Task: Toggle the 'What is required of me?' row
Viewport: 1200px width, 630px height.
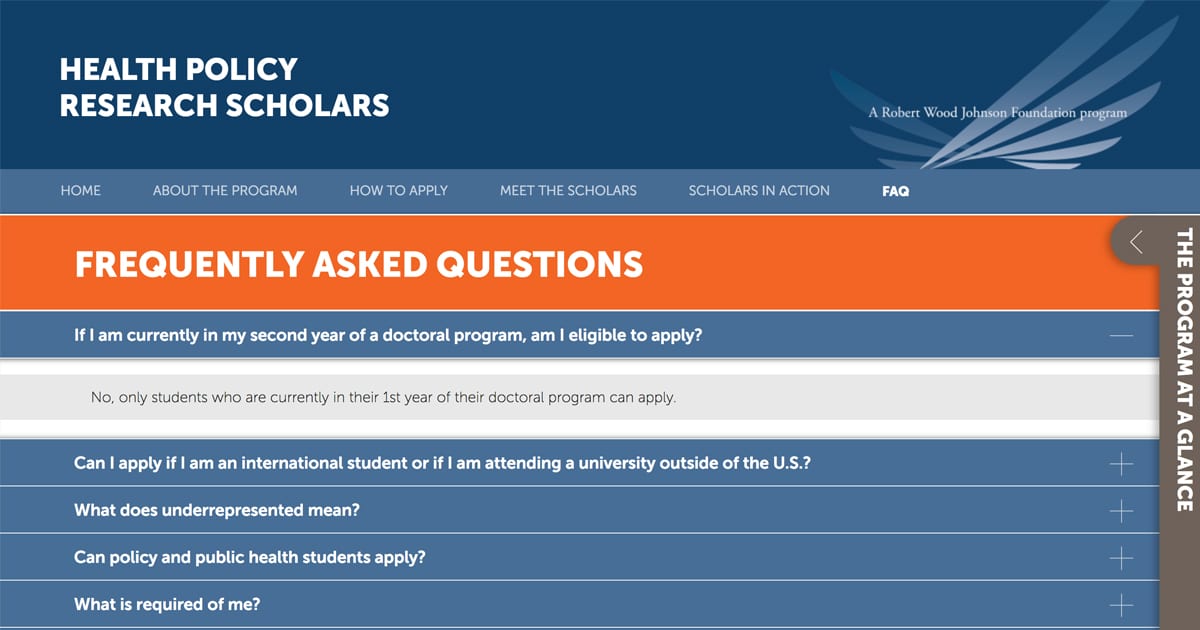Action: 579,604
